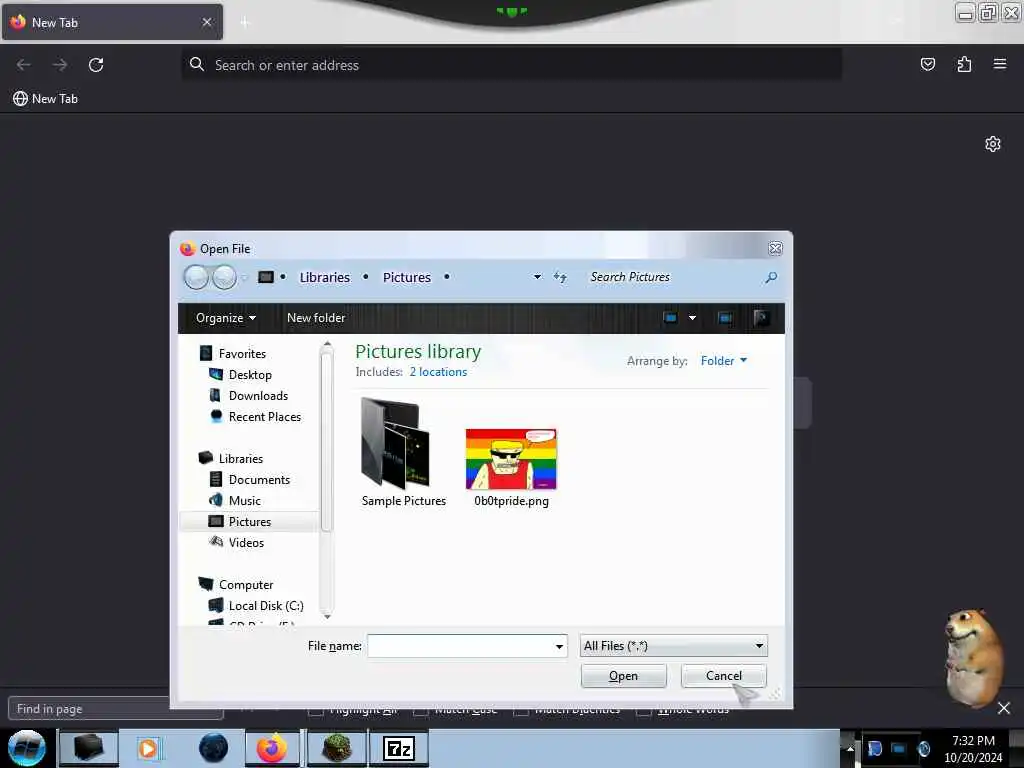Click the hamster desktop mascot
This screenshot has height=768, width=1024.
973,656
